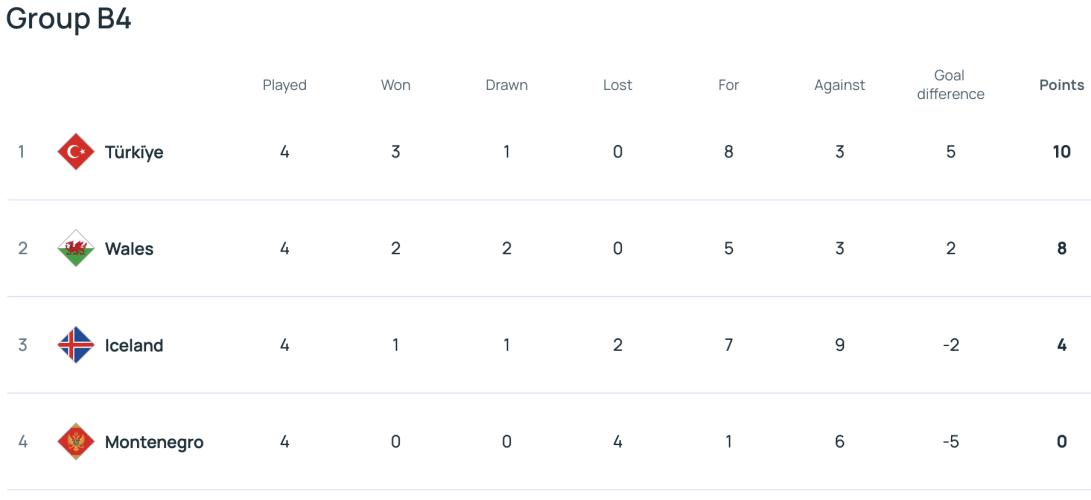The height and width of the screenshot is (500, 1091).
Task: Click the Group B4 heading
Action: [69, 19]
